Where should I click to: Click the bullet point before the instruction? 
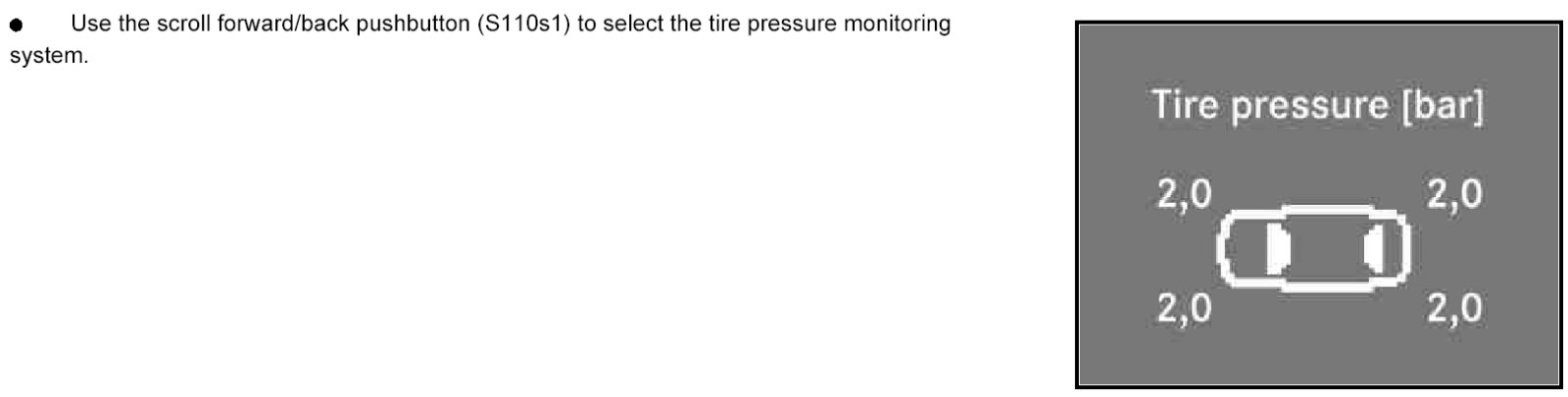point(16,25)
